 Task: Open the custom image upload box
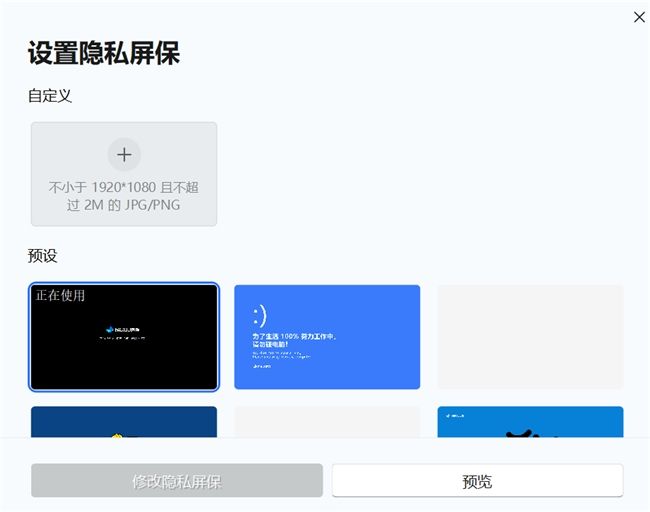(124, 174)
